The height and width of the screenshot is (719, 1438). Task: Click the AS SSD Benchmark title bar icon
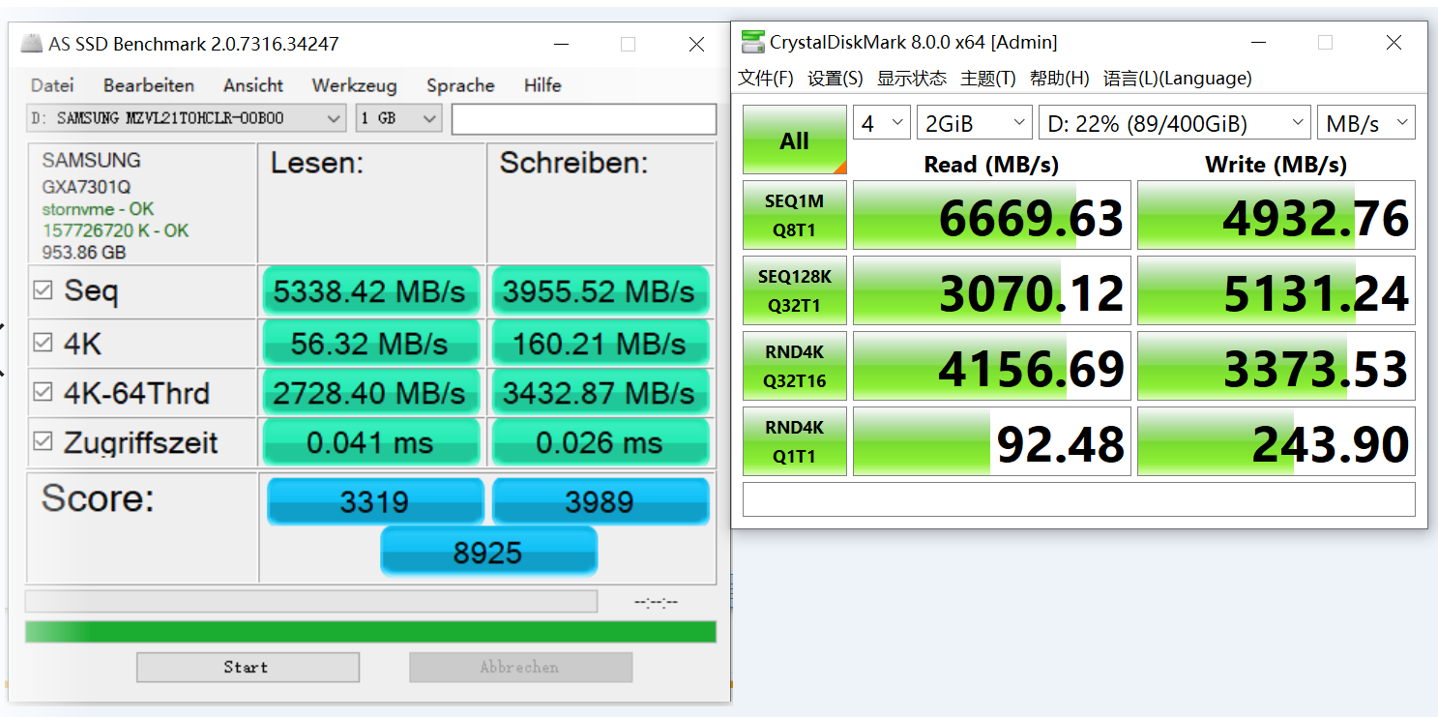(x=32, y=44)
